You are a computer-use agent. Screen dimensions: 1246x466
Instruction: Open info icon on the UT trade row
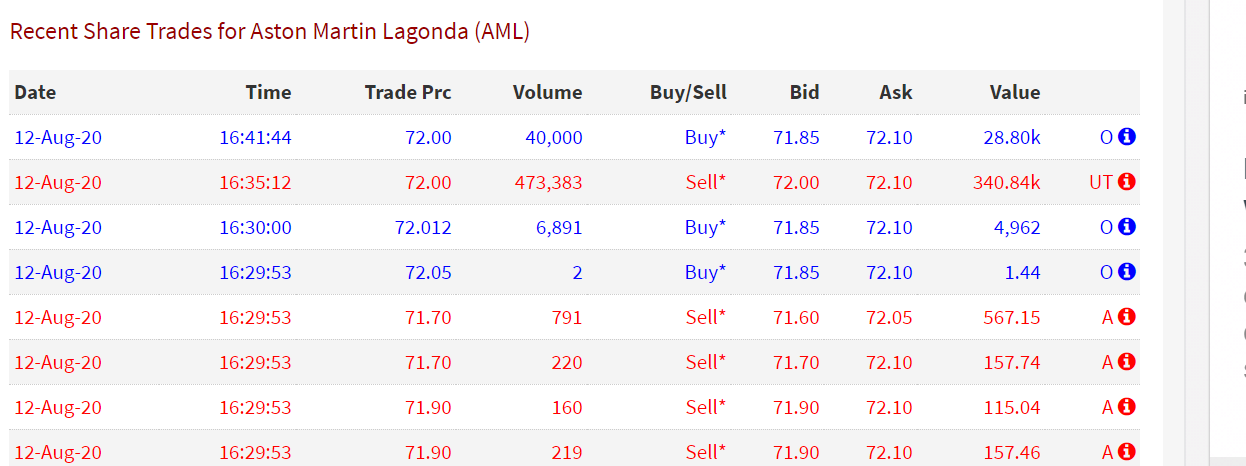tap(1127, 182)
